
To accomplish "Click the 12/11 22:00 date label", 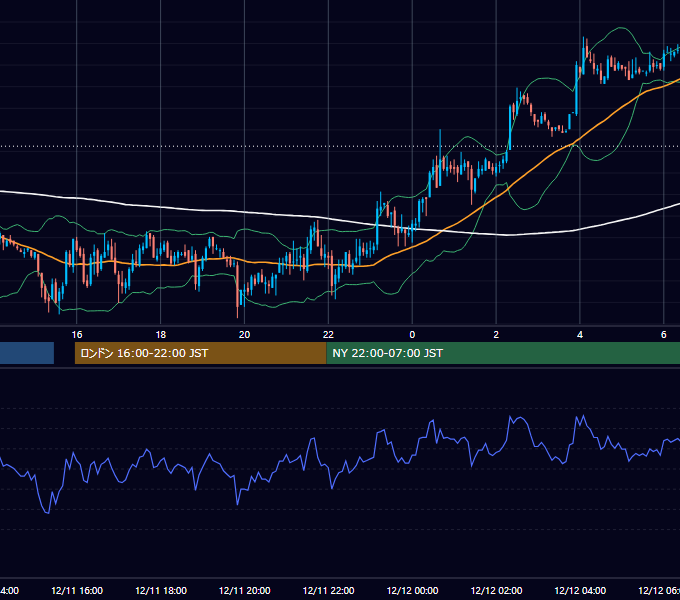I will 328,591.
